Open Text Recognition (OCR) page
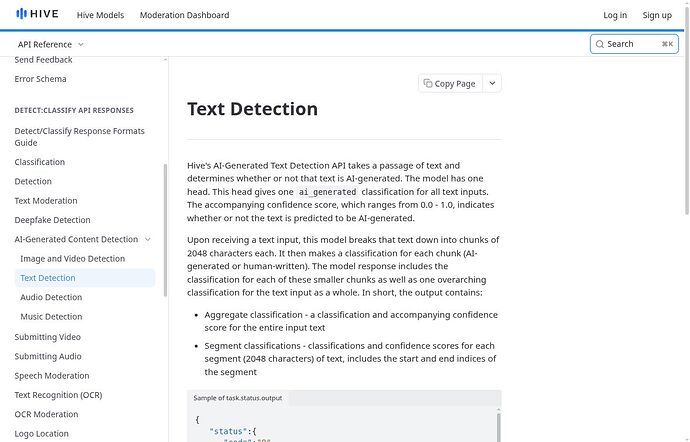 [x=58, y=395]
